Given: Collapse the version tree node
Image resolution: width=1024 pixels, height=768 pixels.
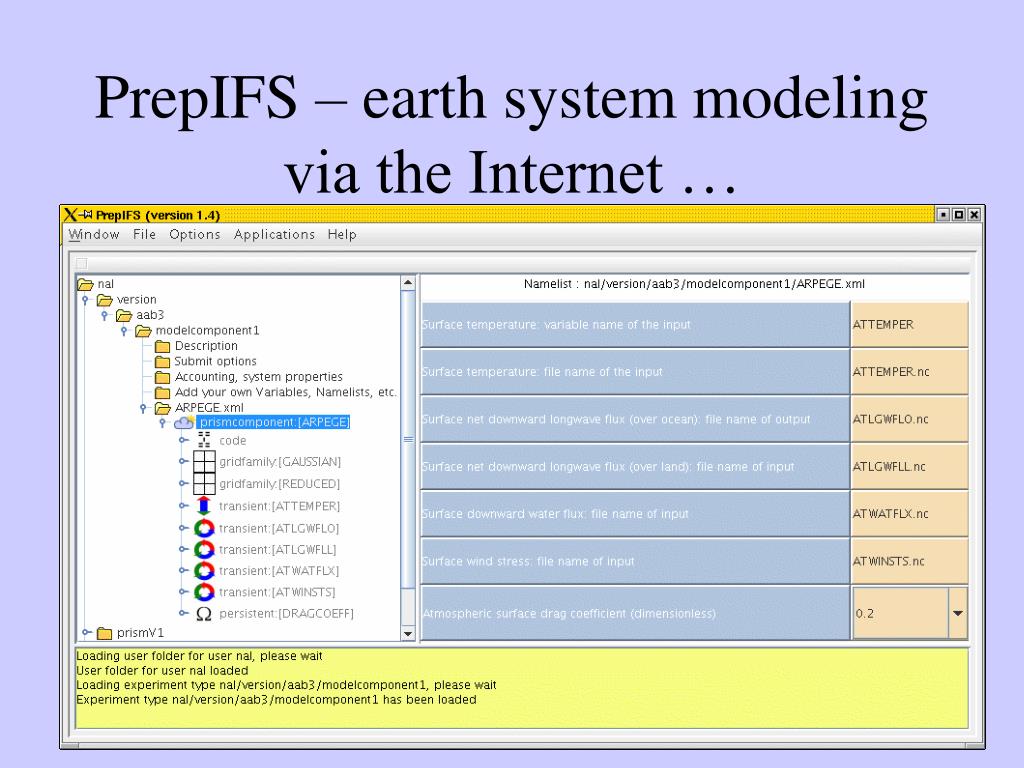Looking at the screenshot, I should (85, 300).
